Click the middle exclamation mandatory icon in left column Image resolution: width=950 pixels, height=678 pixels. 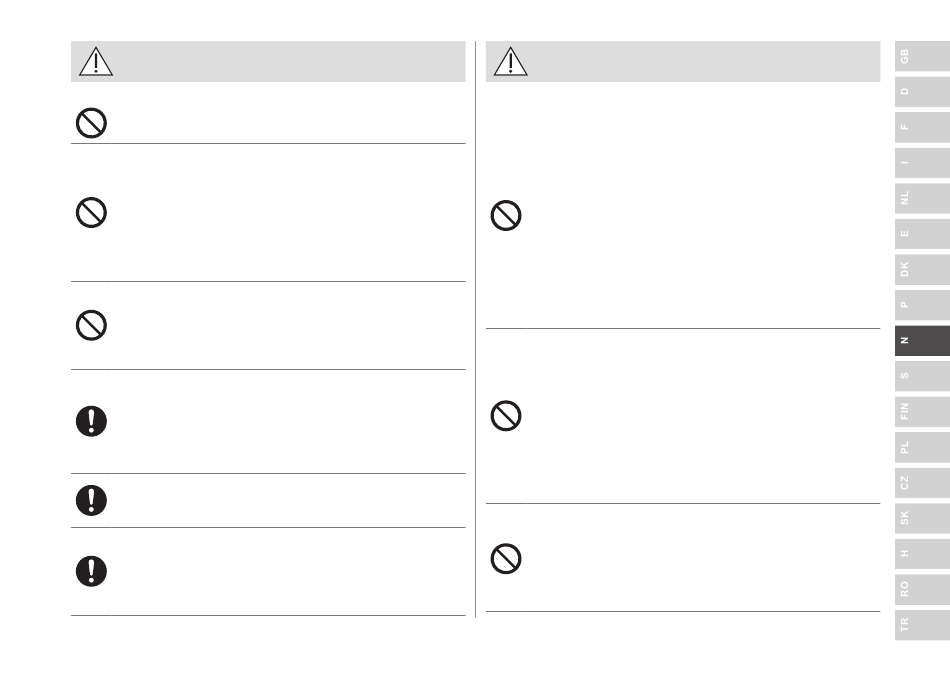pos(91,500)
